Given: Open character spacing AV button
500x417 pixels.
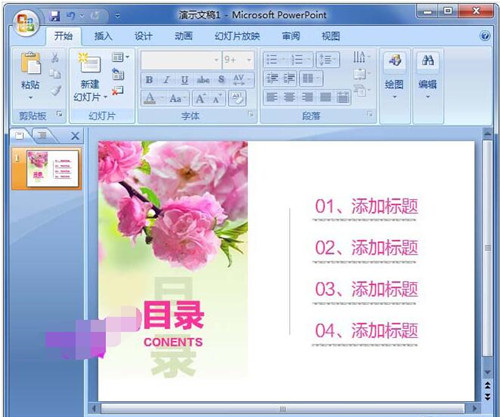Looking at the screenshot, I should coord(241,80).
